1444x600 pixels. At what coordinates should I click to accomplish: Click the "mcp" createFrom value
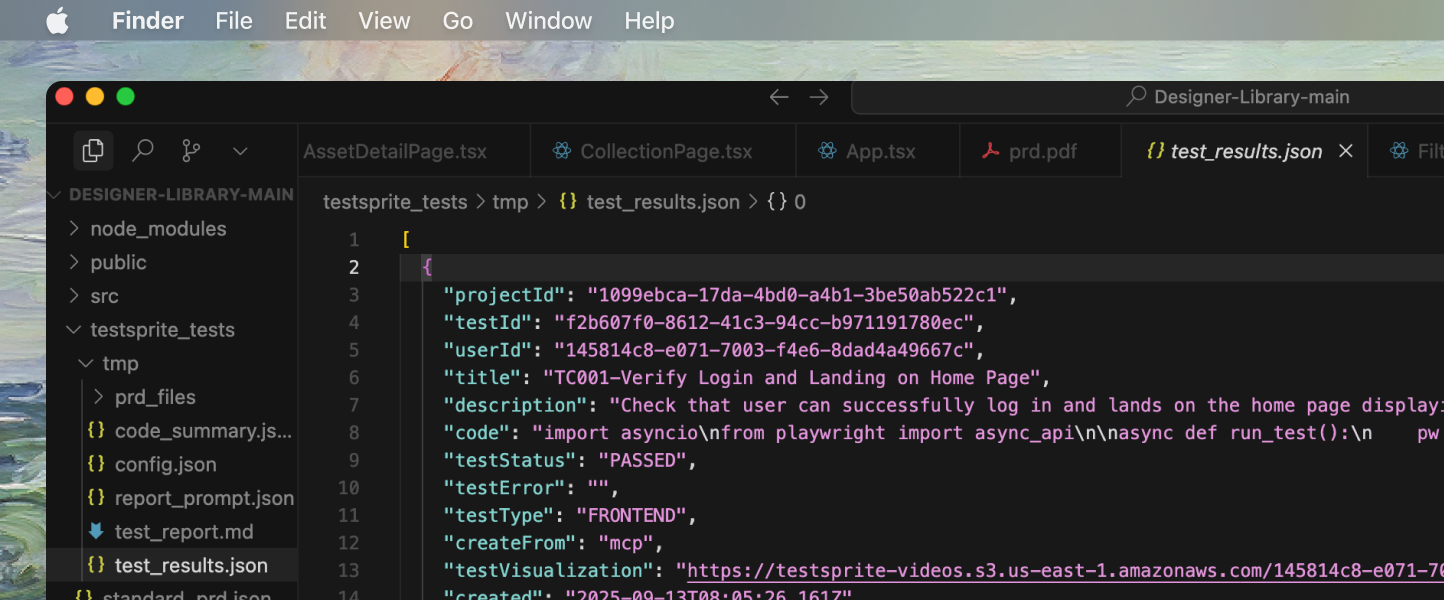(625, 543)
